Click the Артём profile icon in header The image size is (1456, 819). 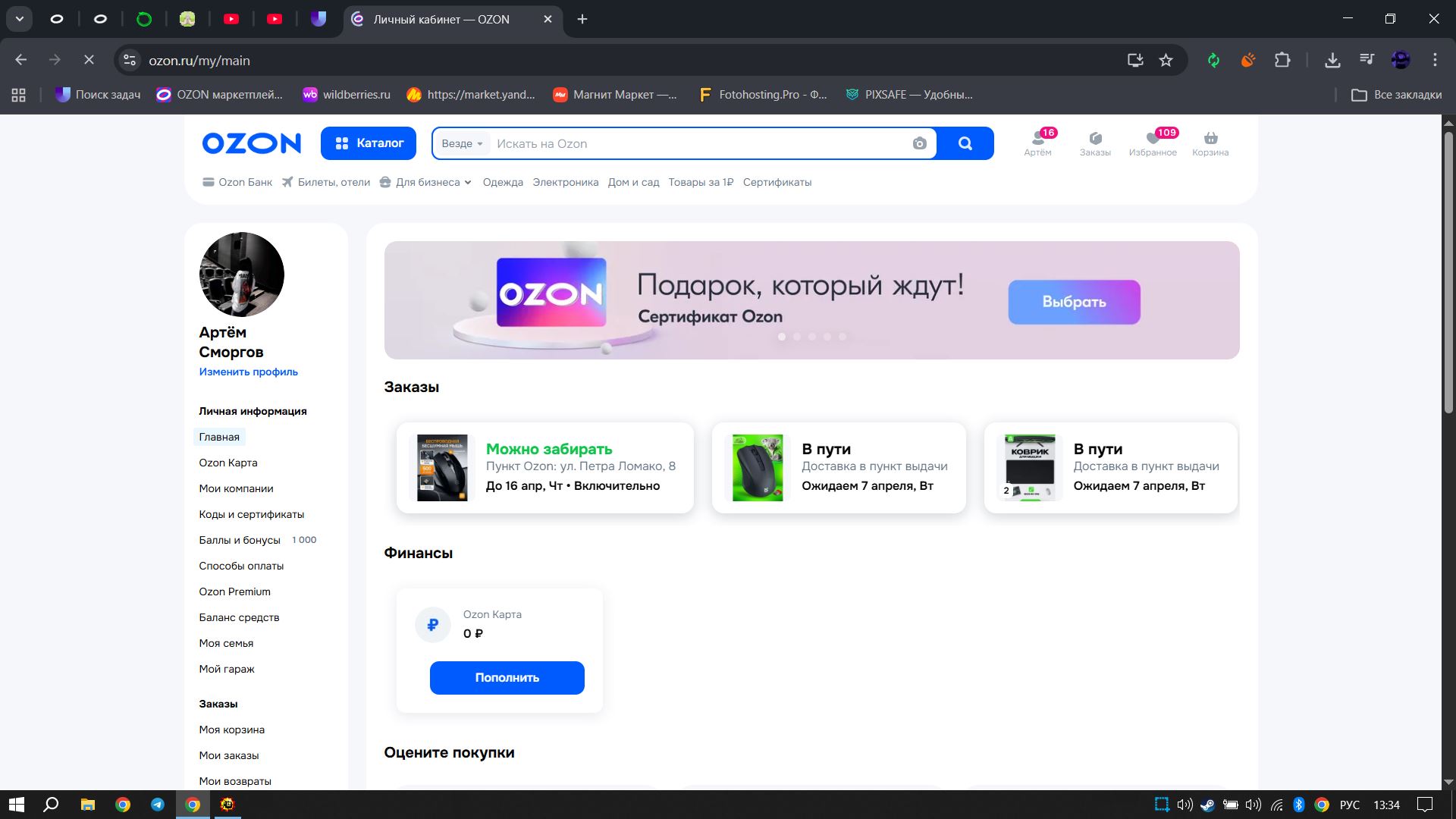click(x=1037, y=139)
